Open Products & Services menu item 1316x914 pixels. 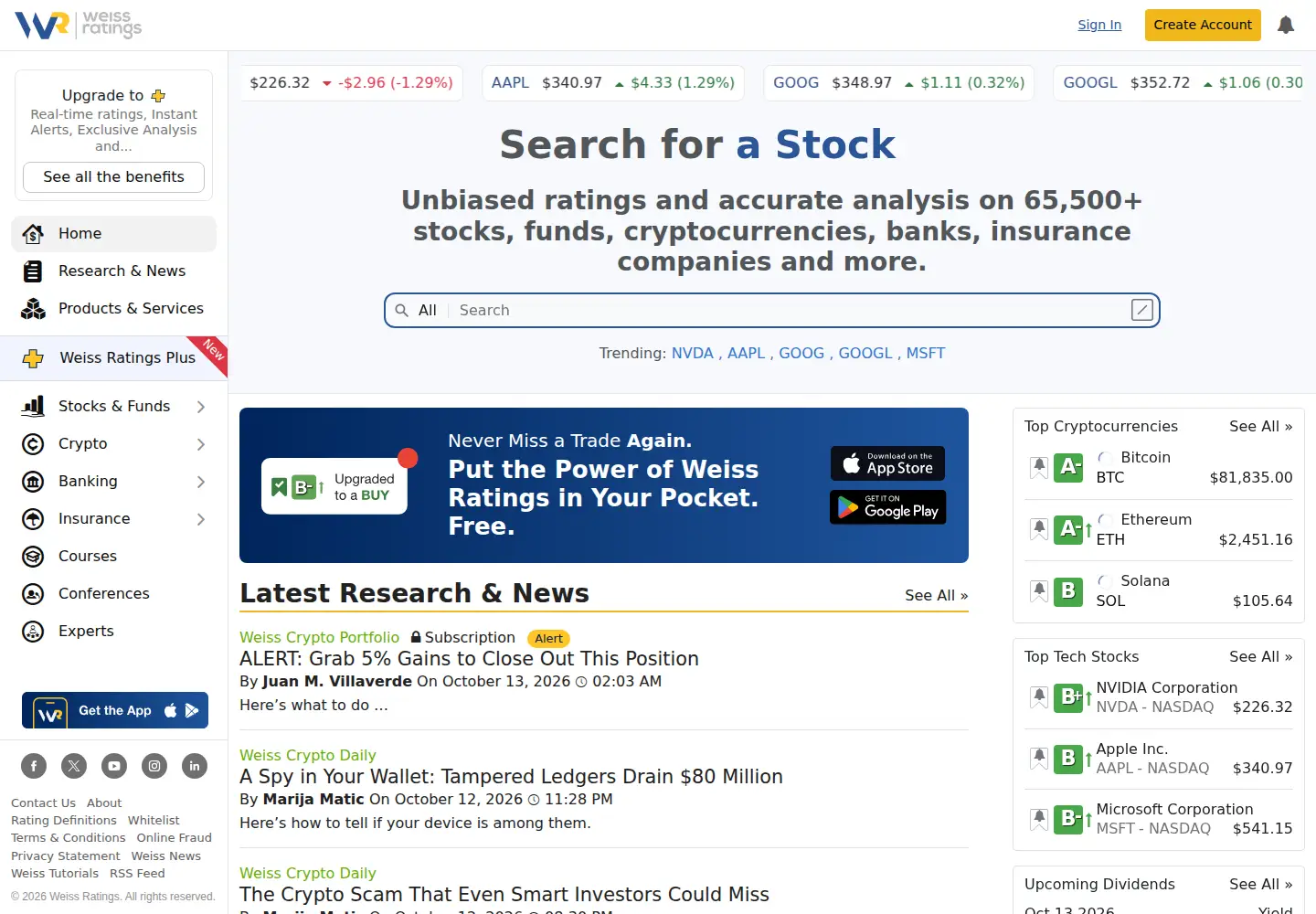114,309
